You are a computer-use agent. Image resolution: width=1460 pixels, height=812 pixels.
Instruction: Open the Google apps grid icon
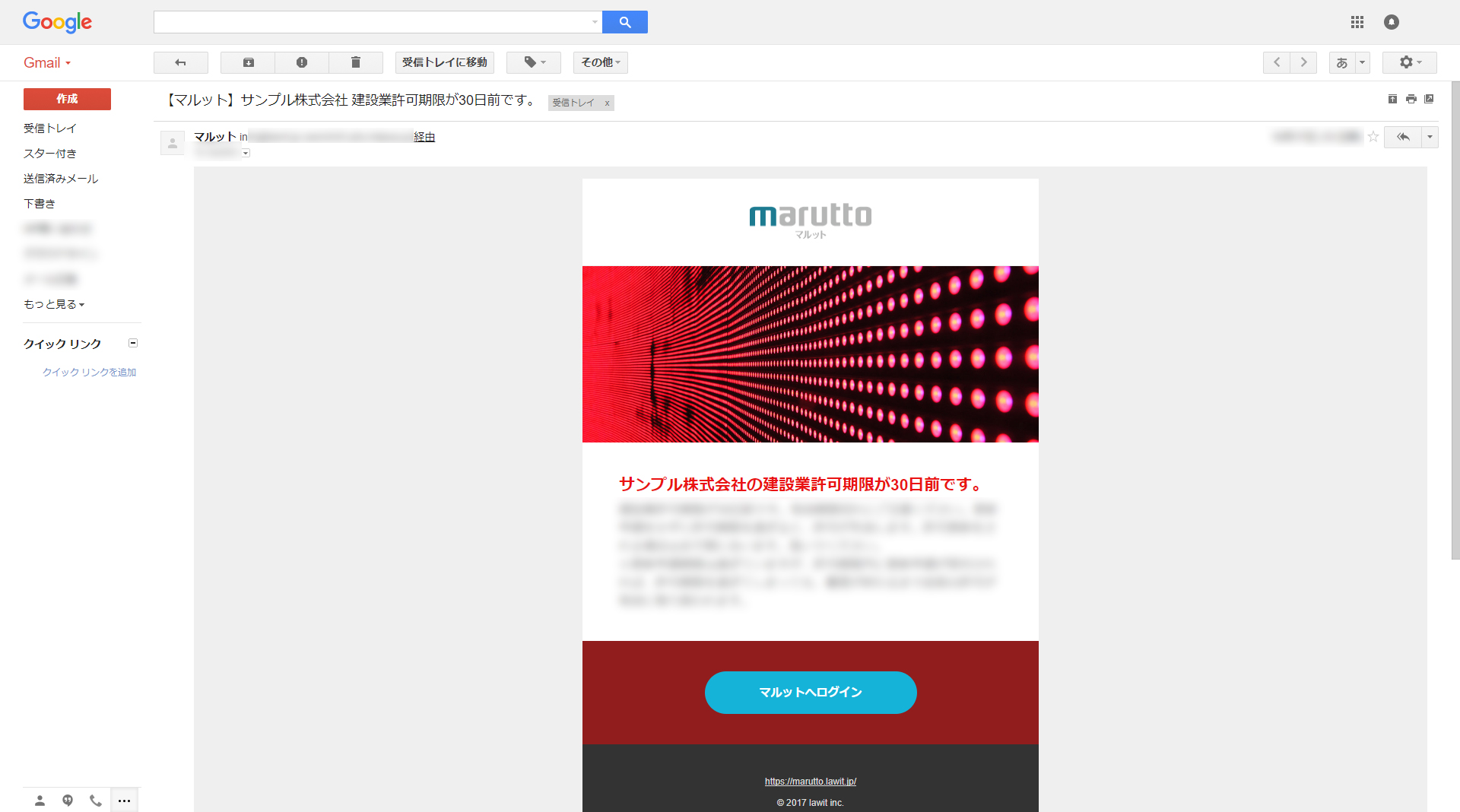click(1357, 22)
